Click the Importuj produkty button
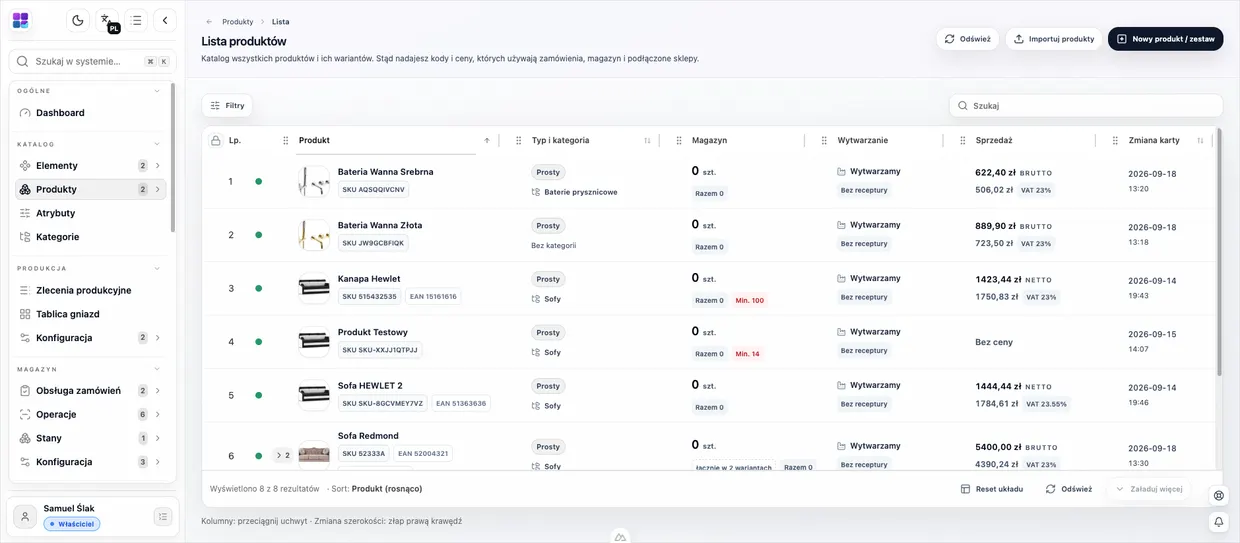The width and height of the screenshot is (1240, 543). tap(1053, 39)
